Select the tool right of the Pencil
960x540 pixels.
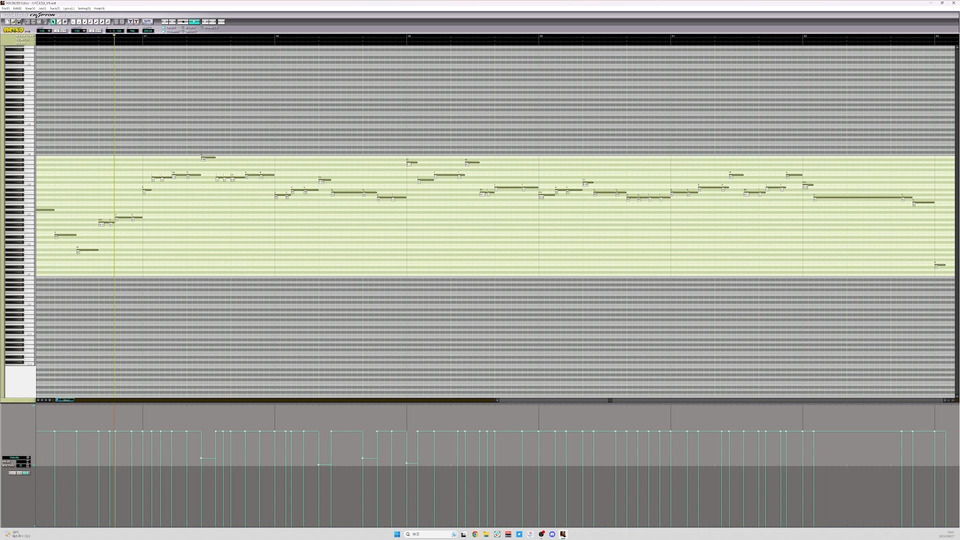65,21
